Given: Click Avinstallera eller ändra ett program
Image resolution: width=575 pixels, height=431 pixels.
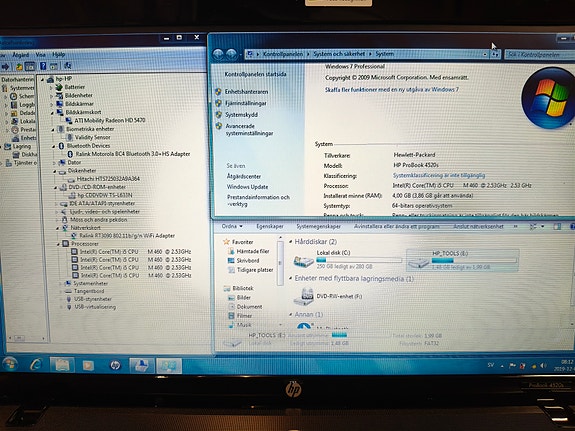Looking at the screenshot, I should 396,227.
